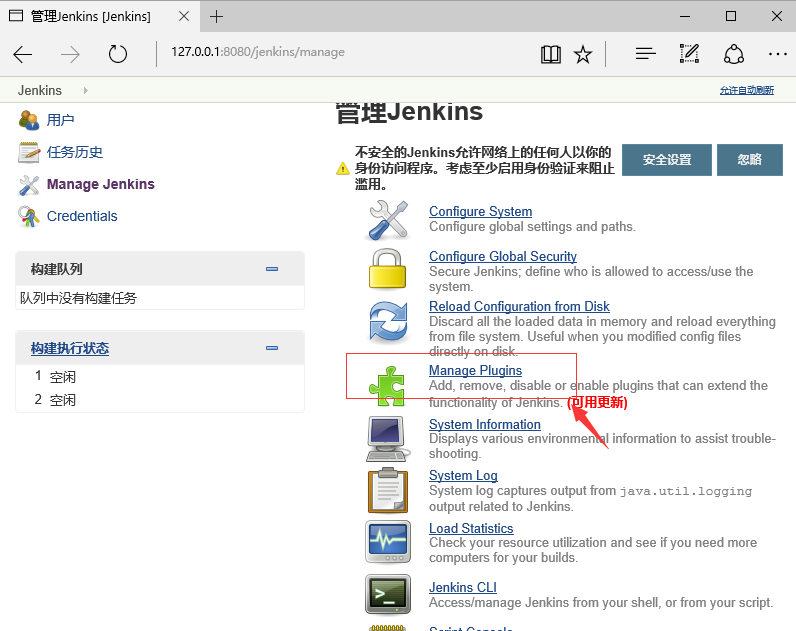Click the address bar URL field
Screen dimensions: 796x631
[x=350, y=52]
